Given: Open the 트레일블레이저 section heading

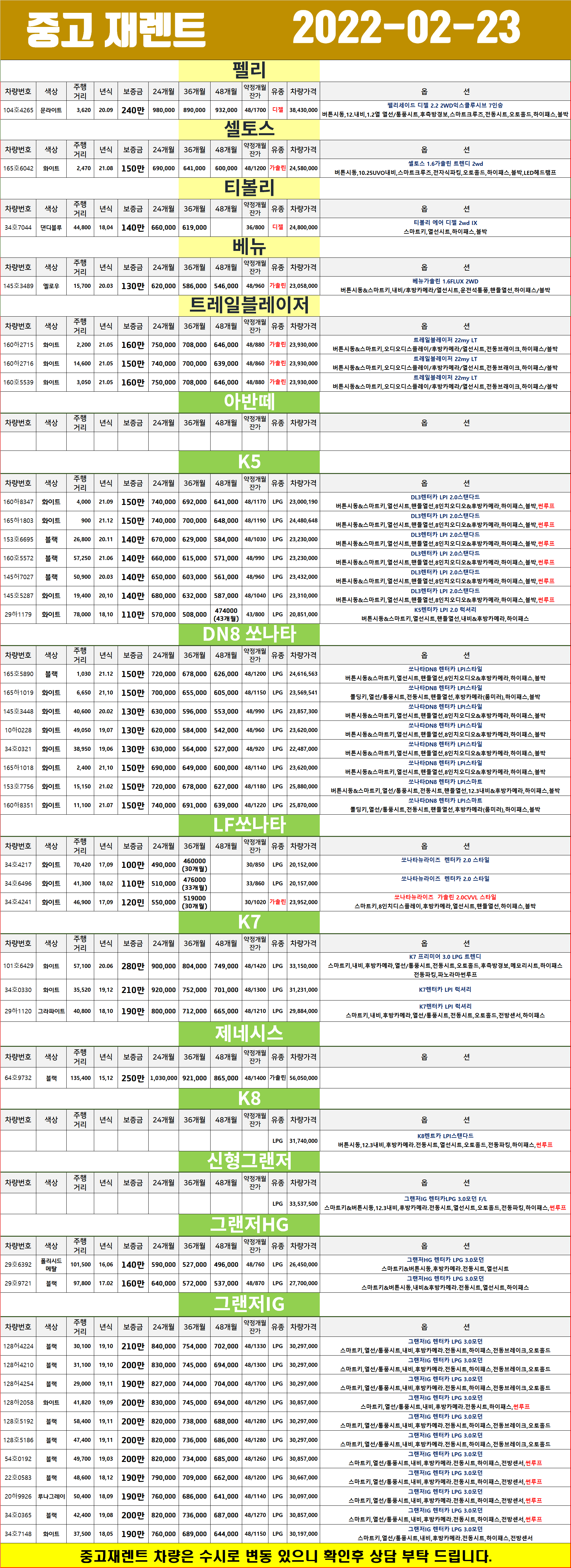Looking at the screenshot, I should point(249,304).
